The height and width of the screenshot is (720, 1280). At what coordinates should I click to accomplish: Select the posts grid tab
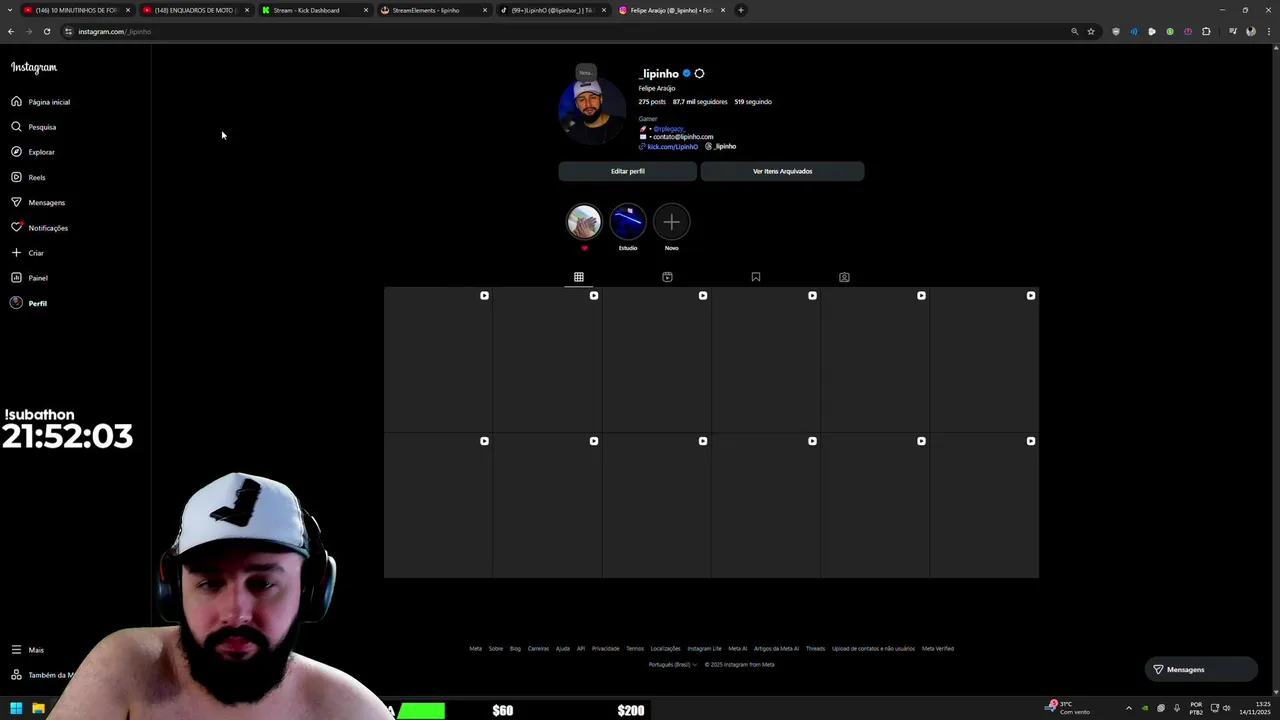pos(578,277)
